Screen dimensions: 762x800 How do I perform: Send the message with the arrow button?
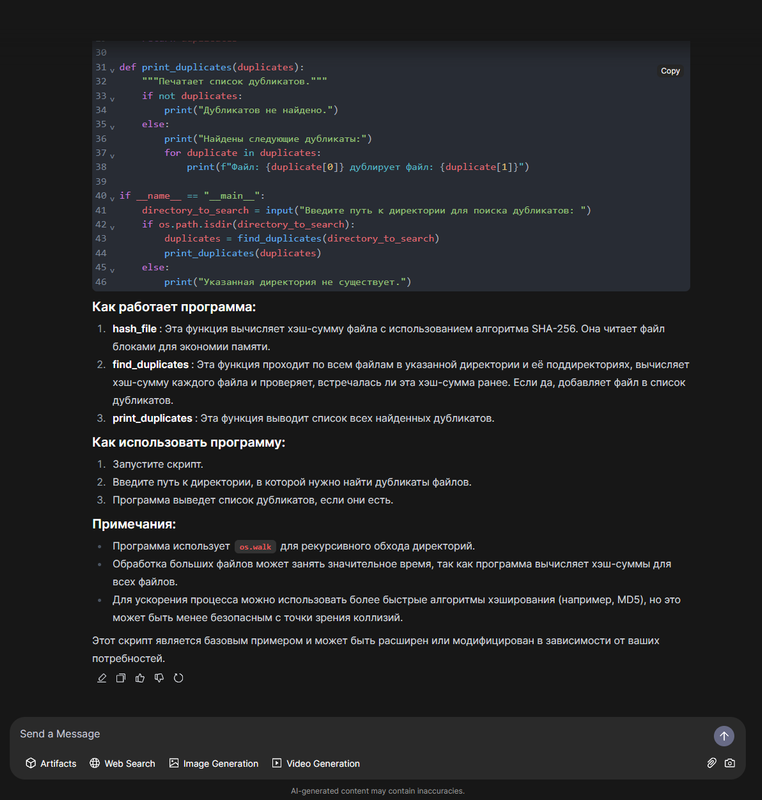coord(724,736)
